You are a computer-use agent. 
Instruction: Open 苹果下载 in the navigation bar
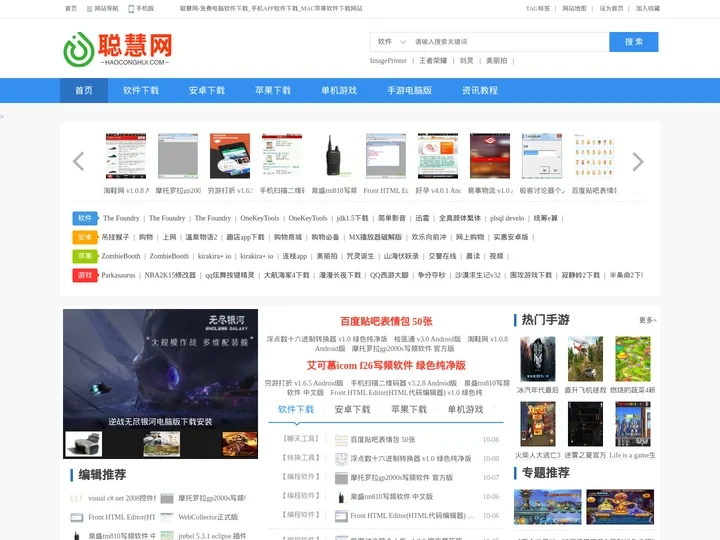(x=273, y=90)
